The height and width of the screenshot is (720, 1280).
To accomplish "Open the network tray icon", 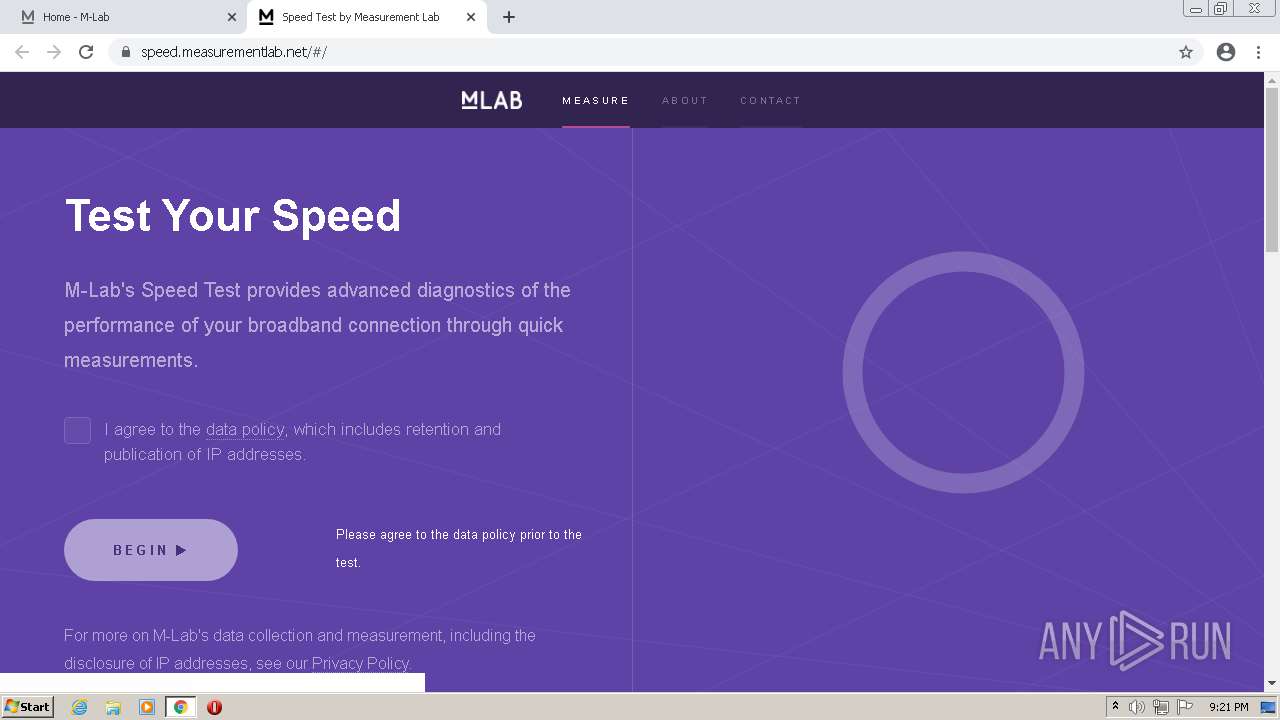I will [1161, 707].
